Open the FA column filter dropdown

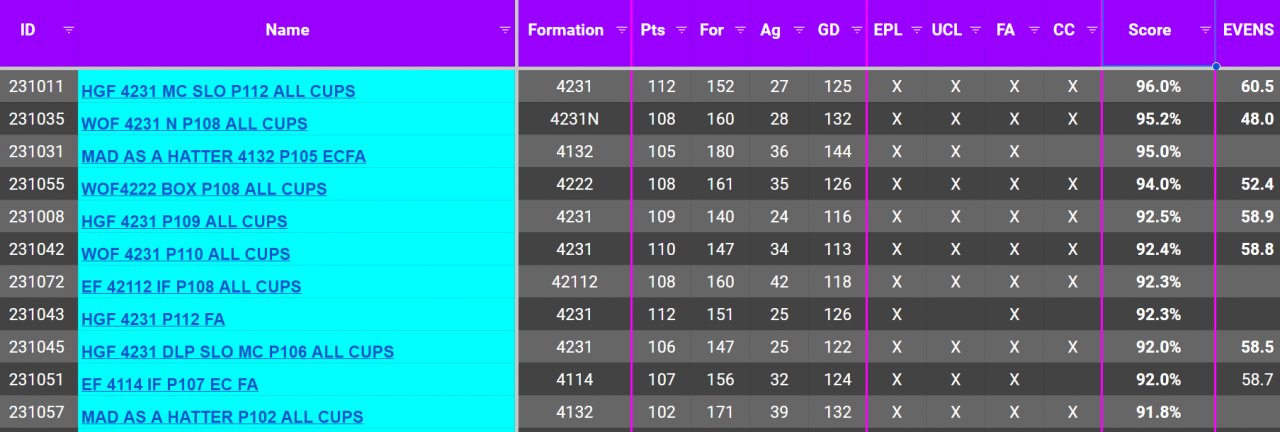click(x=1033, y=30)
